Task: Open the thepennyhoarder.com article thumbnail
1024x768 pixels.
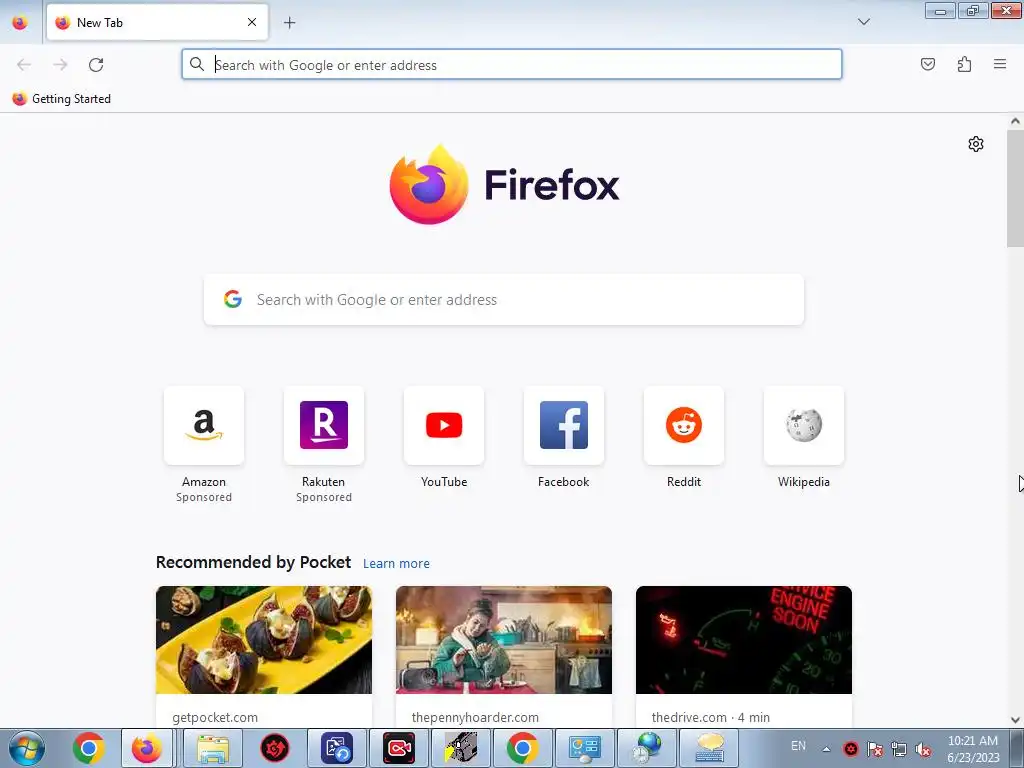Action: pyautogui.click(x=504, y=640)
